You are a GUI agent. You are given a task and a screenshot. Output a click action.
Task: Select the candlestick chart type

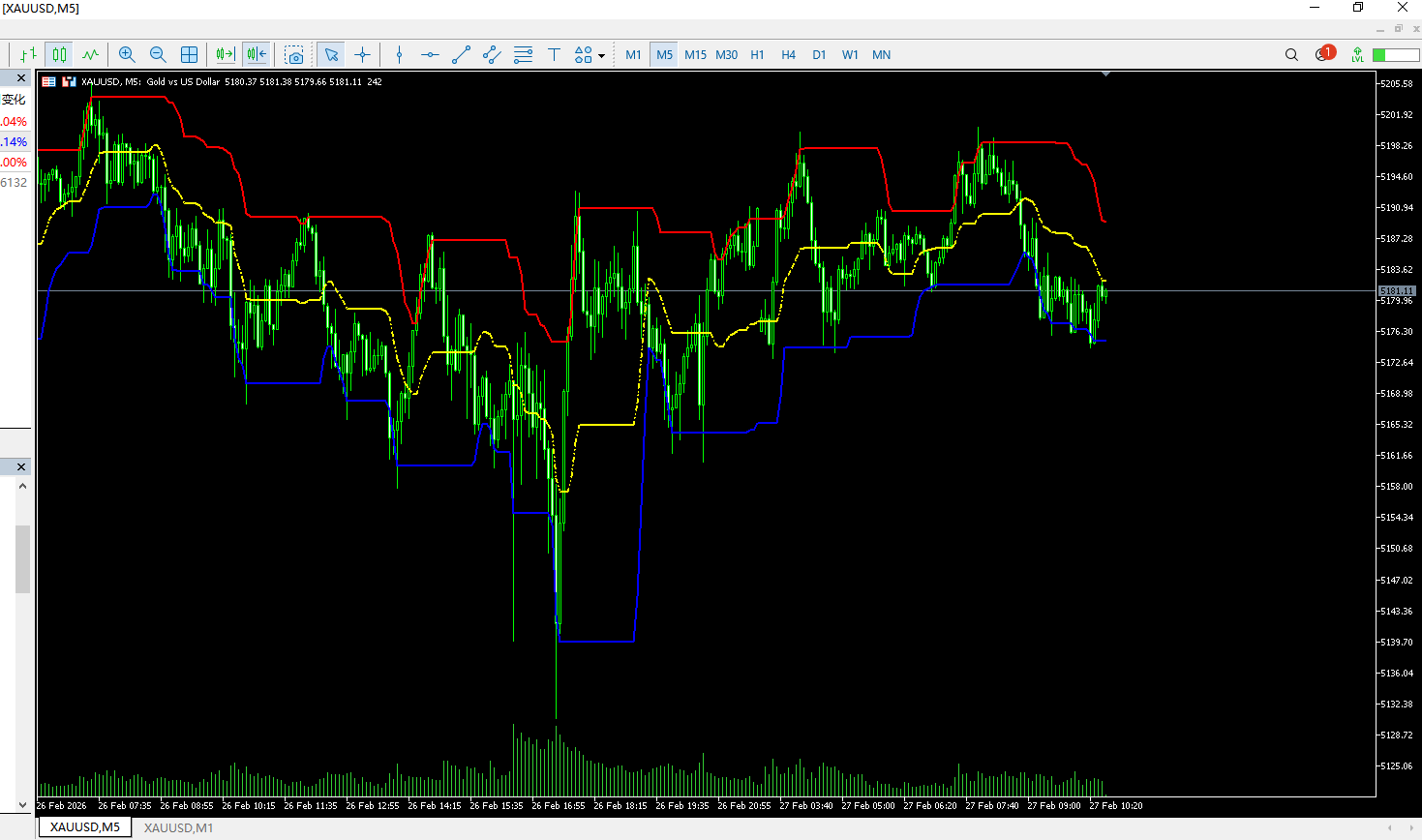(60, 55)
